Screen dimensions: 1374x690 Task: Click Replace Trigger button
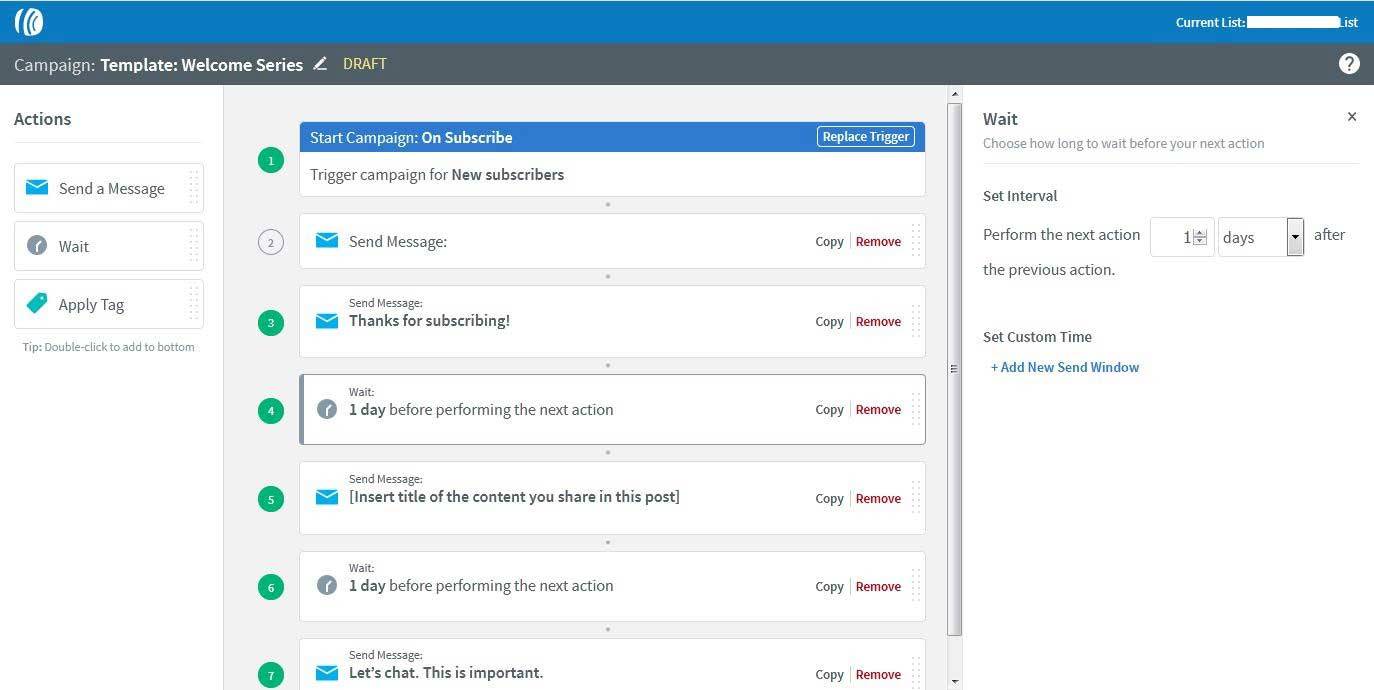[865, 137]
